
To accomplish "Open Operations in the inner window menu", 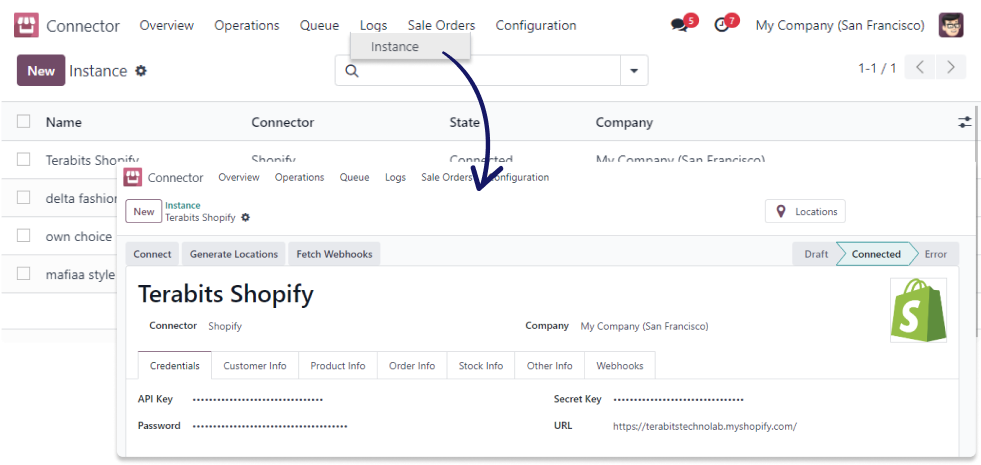I will [299, 178].
